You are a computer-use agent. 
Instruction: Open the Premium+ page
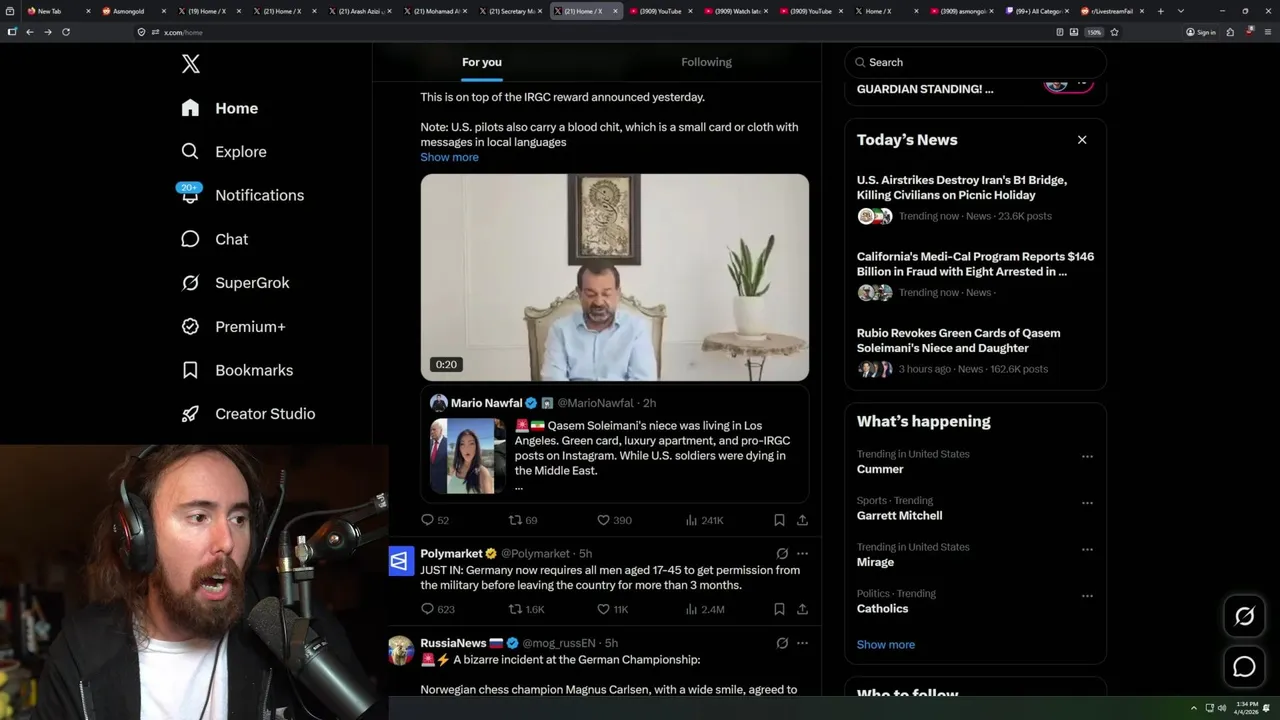233,327
